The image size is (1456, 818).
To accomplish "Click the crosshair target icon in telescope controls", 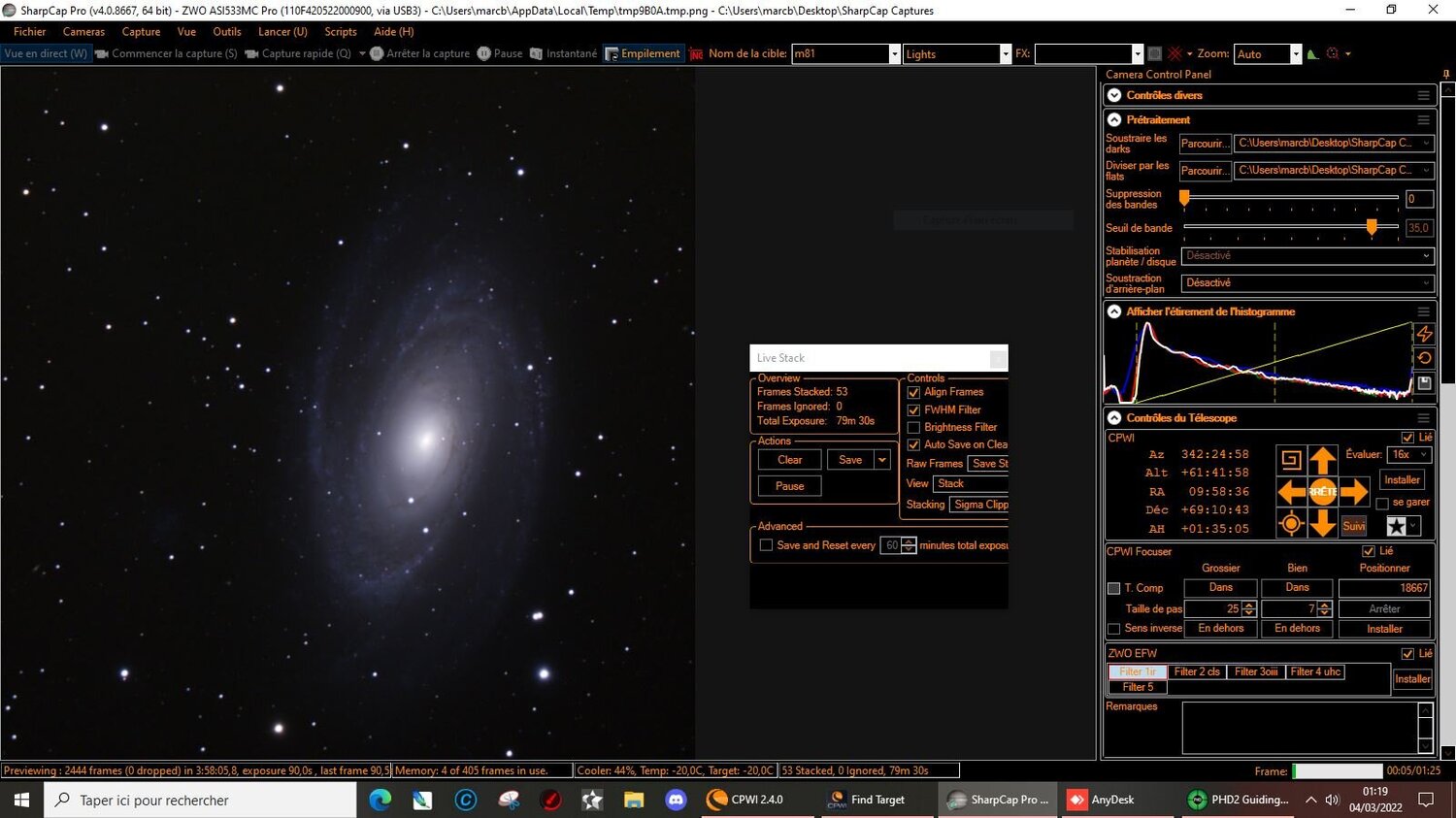I will (1291, 524).
